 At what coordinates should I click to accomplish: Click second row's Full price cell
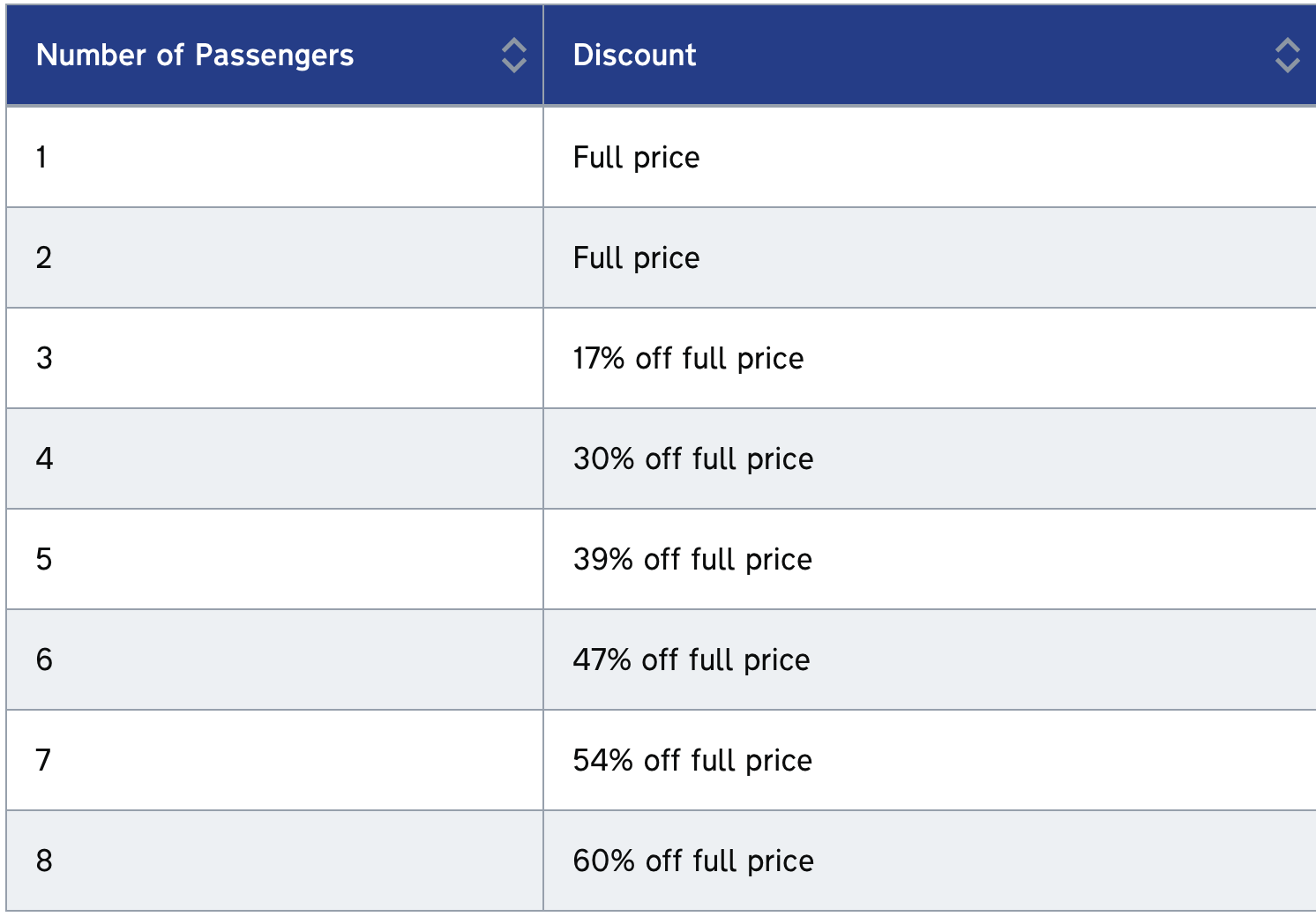636,258
